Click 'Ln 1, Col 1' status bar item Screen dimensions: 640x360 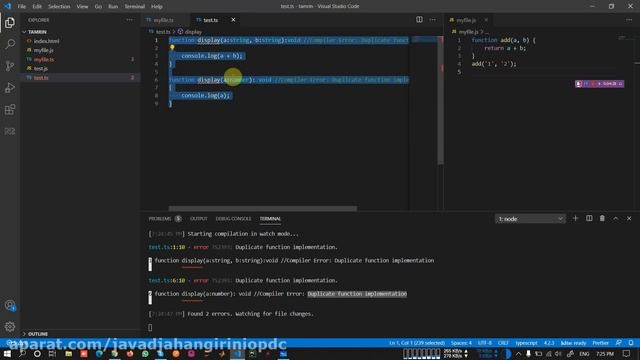tap(417, 343)
